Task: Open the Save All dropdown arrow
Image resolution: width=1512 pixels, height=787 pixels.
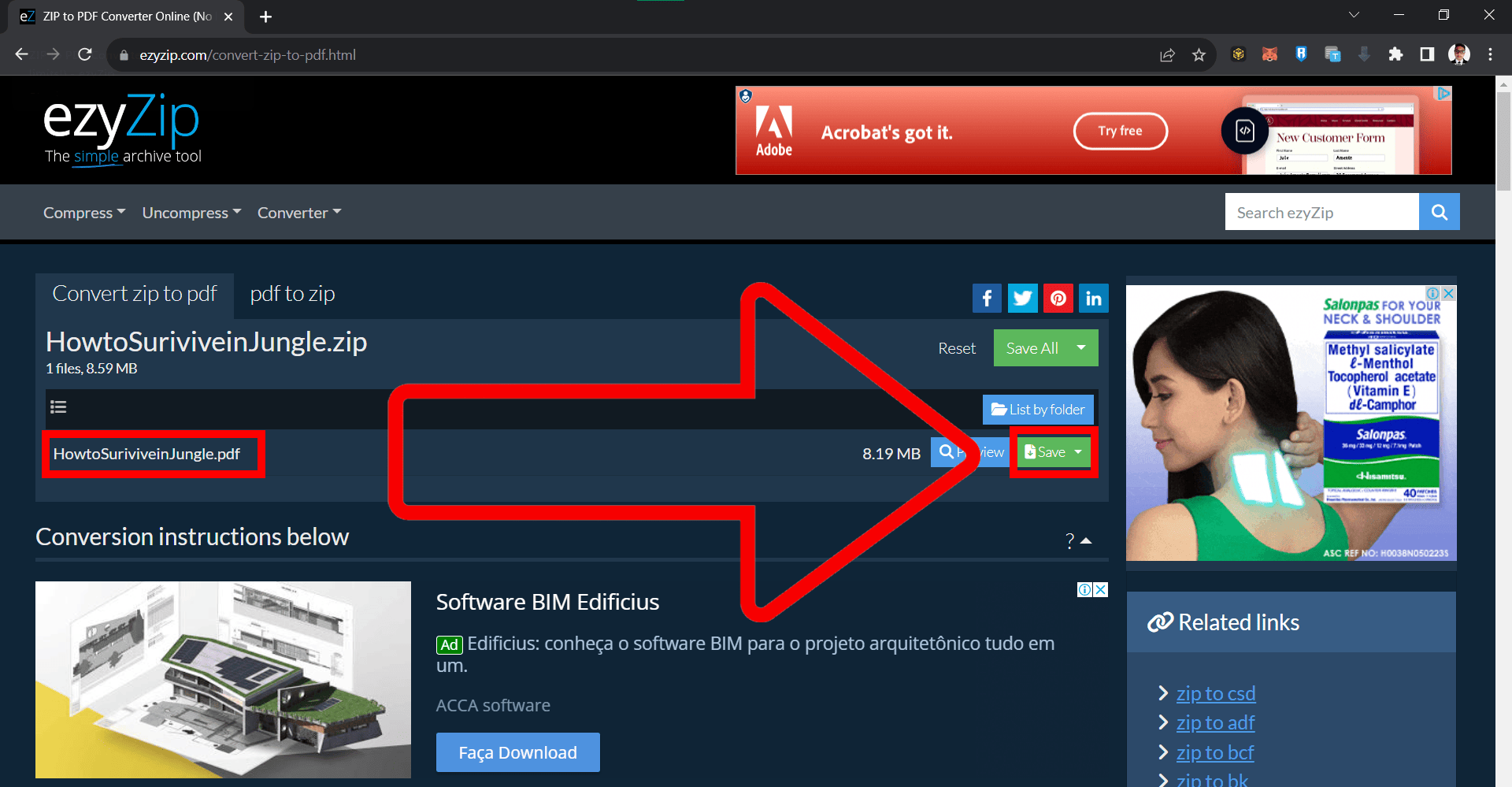Action: (x=1080, y=347)
